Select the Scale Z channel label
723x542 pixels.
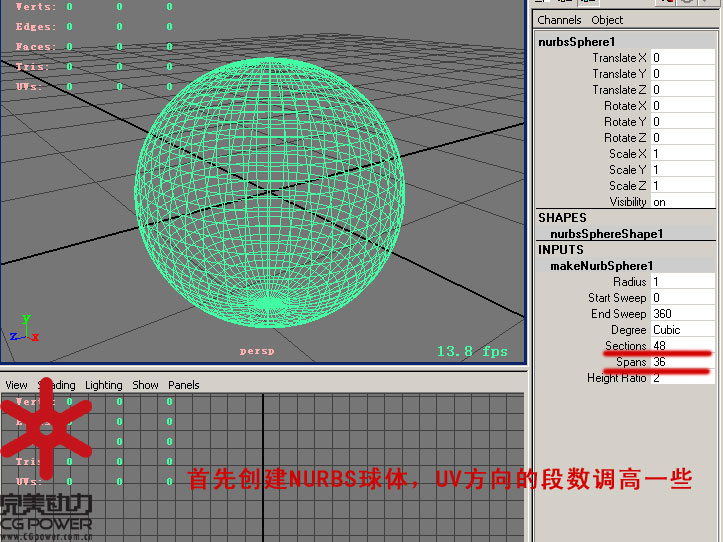pos(628,185)
